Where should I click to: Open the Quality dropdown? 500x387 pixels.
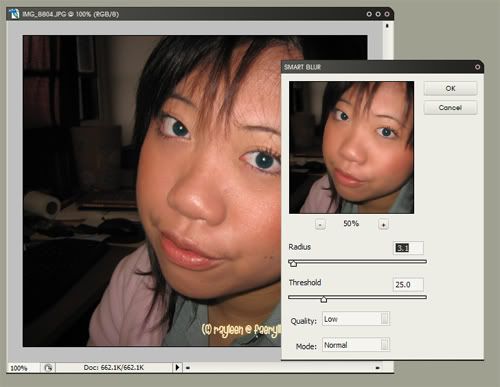point(356,319)
